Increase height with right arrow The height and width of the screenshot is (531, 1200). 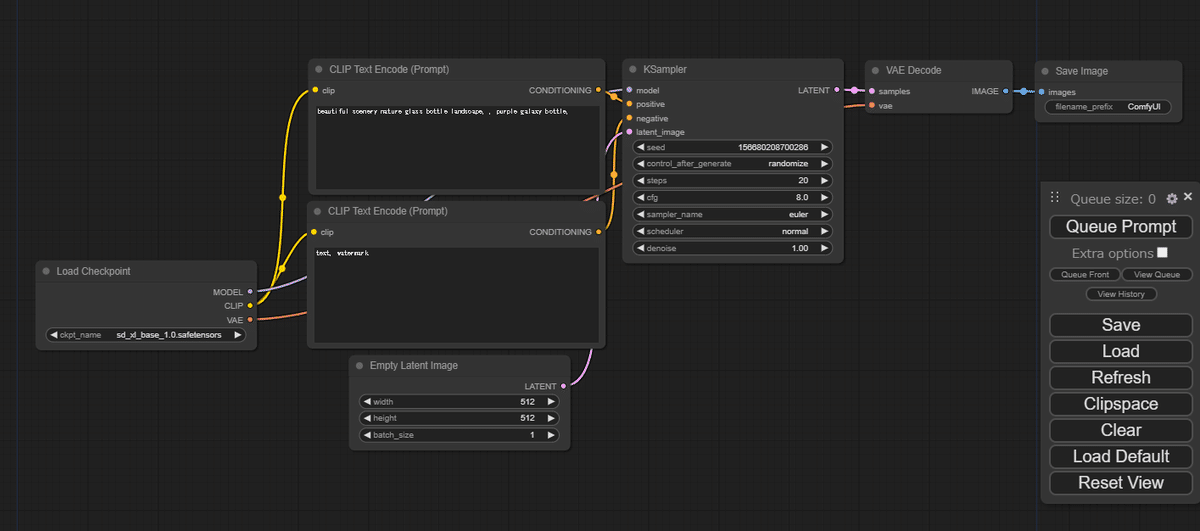[x=551, y=418]
